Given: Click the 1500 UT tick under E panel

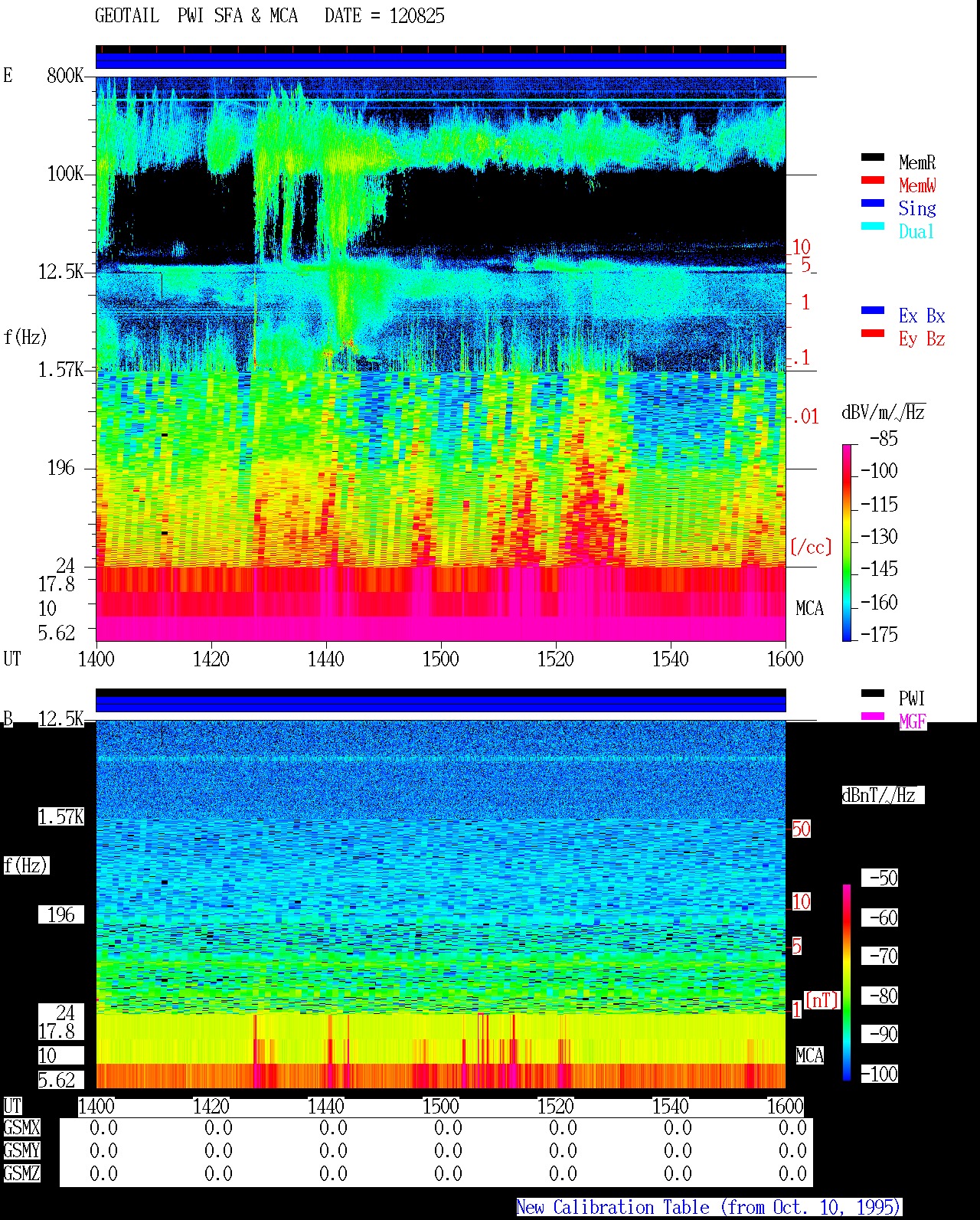Looking at the screenshot, I should point(440,659).
